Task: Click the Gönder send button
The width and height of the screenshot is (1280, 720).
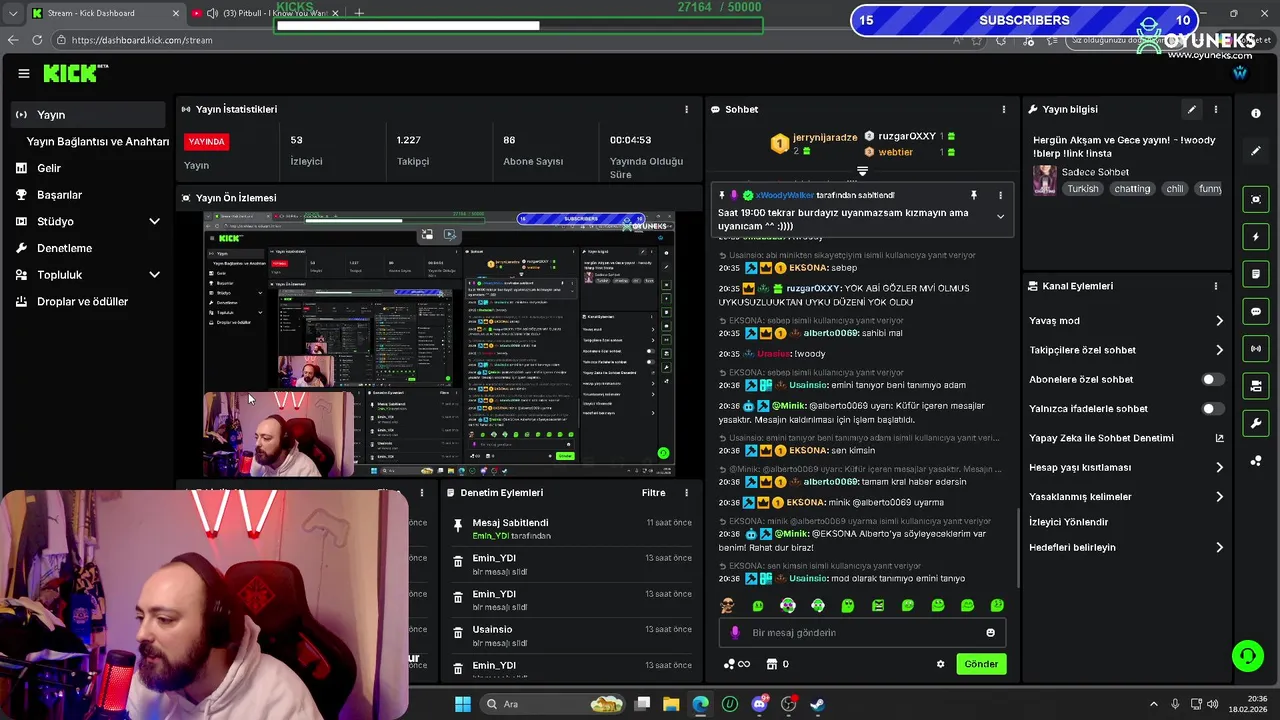Action: [981, 664]
